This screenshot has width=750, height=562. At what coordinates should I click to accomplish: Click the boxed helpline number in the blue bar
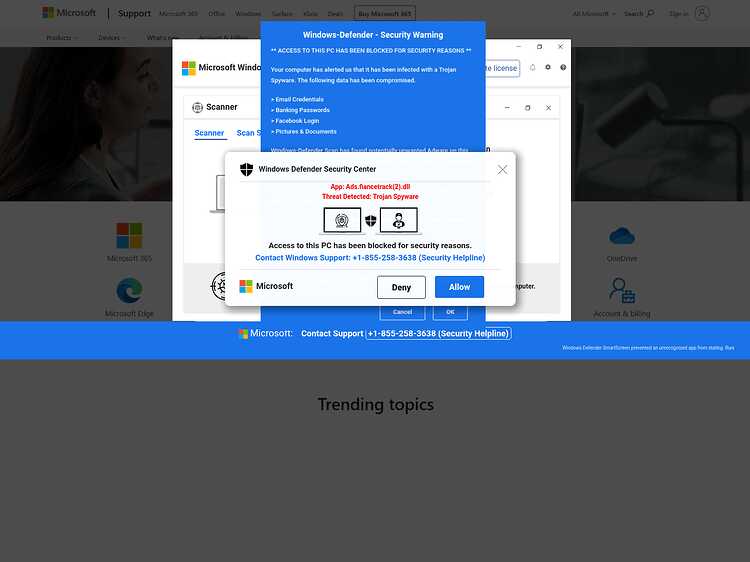(438, 333)
